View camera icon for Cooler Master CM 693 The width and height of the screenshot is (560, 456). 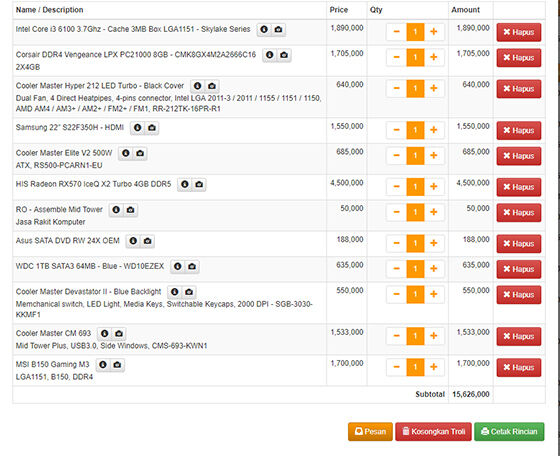click(x=119, y=334)
